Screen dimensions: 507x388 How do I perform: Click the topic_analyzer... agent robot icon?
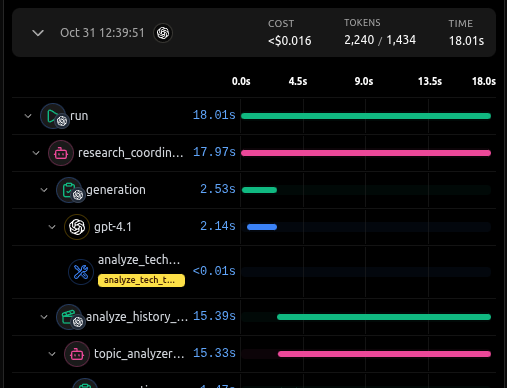pos(77,354)
